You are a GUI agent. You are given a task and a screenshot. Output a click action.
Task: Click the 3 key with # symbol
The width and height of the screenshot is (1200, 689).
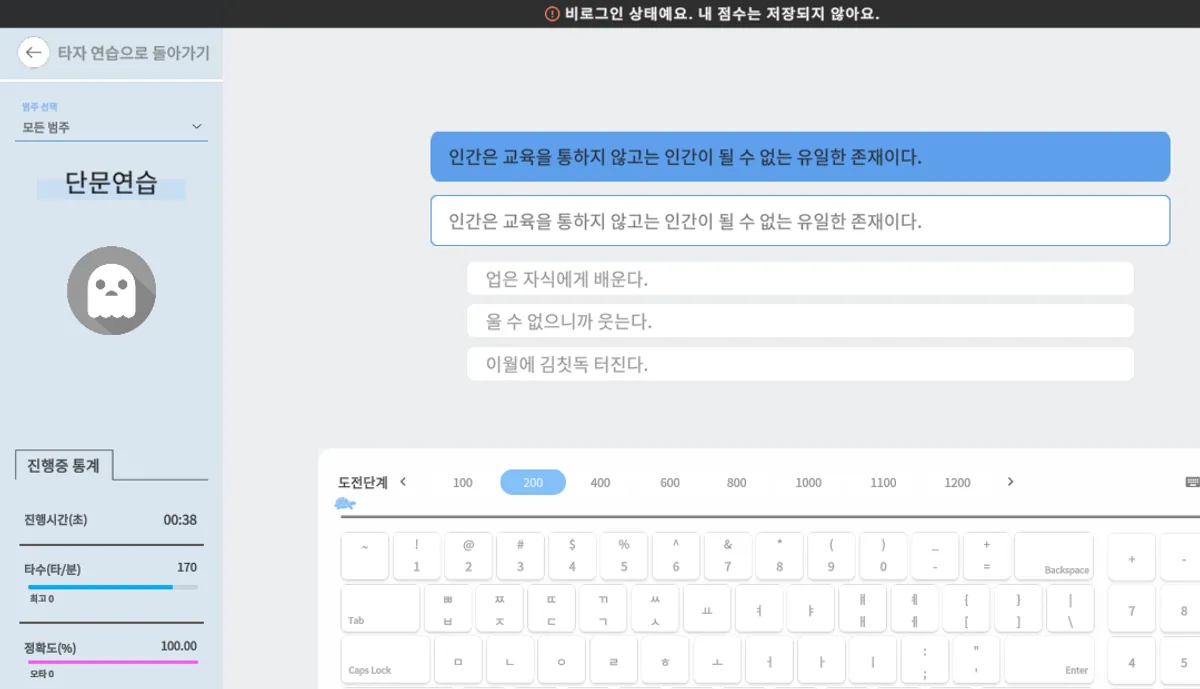(520, 556)
